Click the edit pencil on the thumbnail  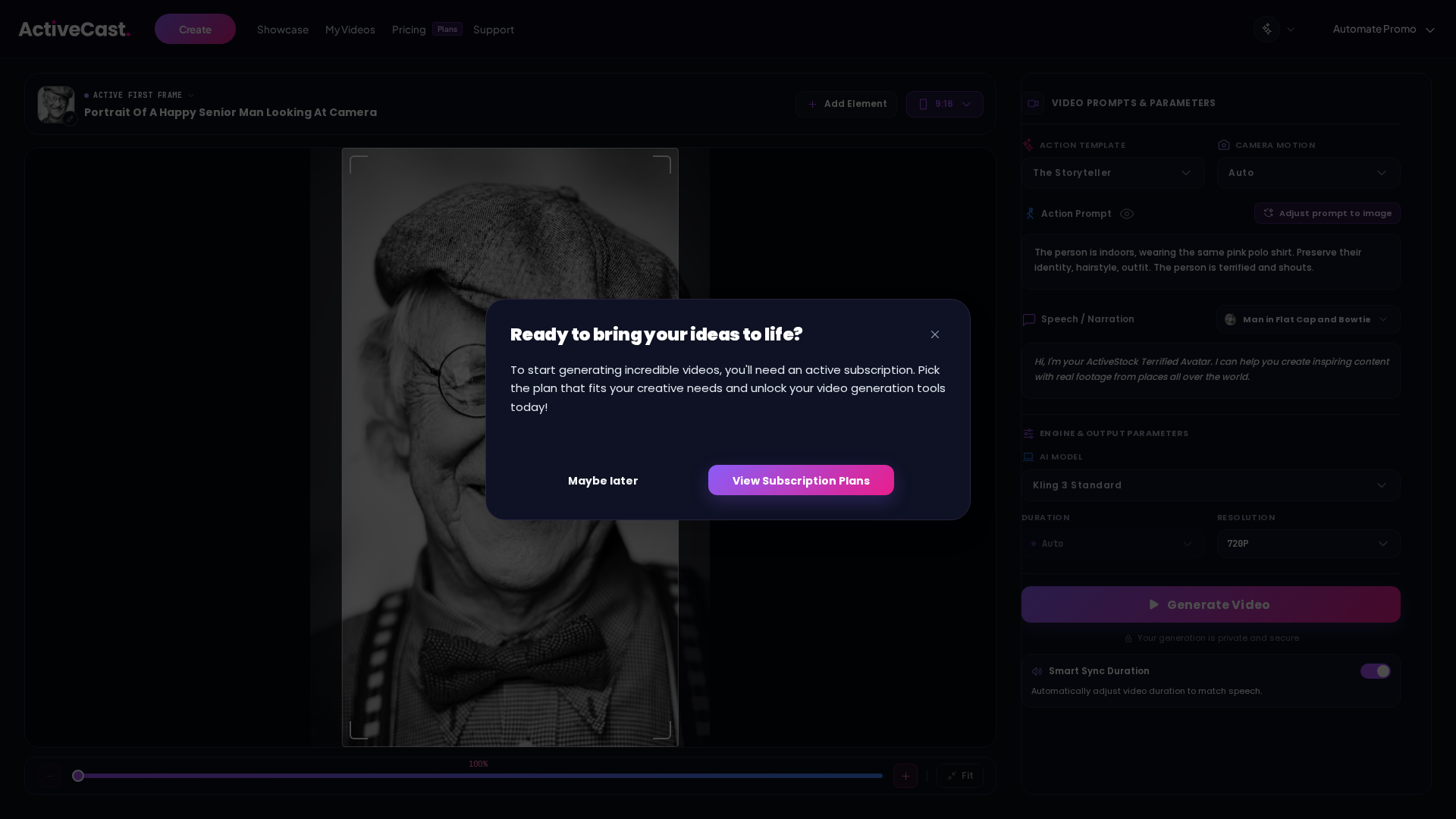(x=70, y=118)
